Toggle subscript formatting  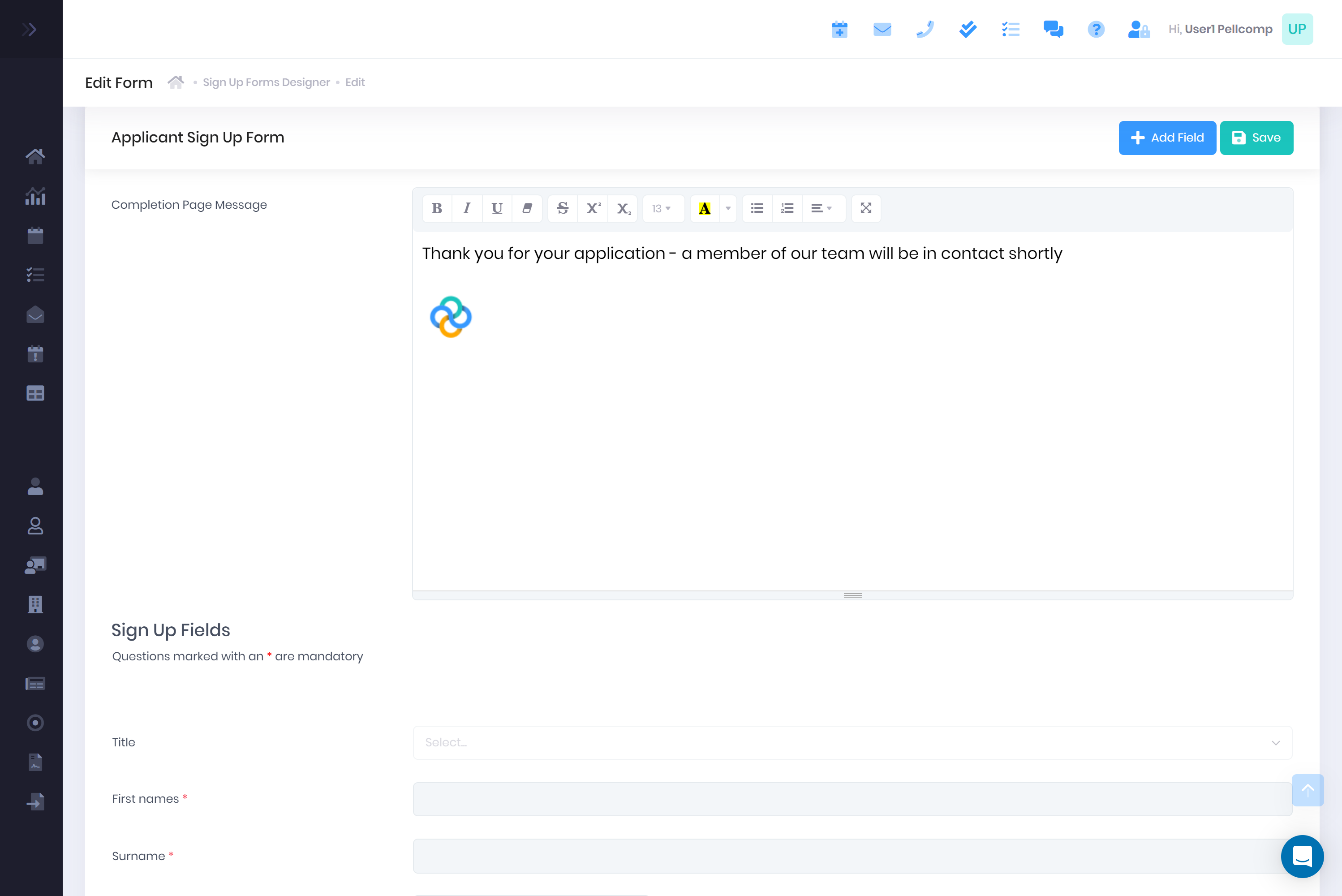pos(623,208)
